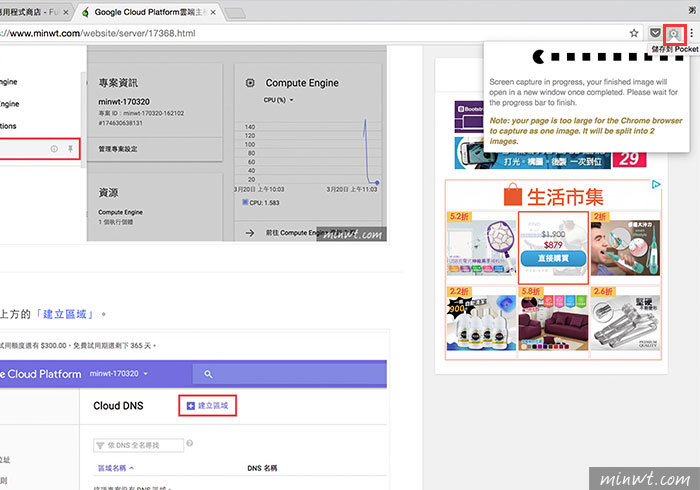Click the 5.2折 bug zapper ad thumbnail
This screenshot has width=700, height=490.
pyautogui.click(x=481, y=248)
